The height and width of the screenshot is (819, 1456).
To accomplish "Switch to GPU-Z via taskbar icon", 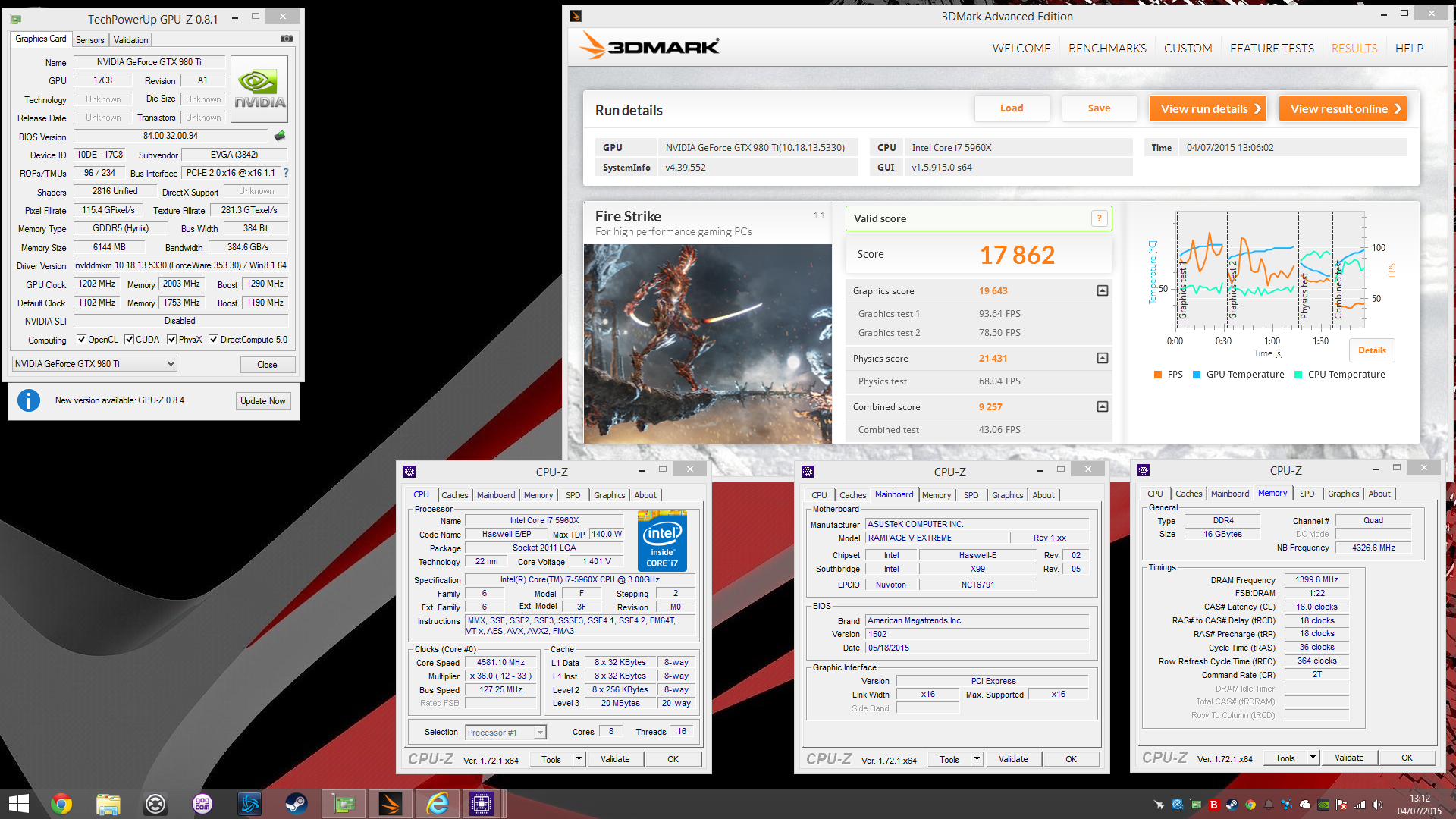I will coord(344,804).
